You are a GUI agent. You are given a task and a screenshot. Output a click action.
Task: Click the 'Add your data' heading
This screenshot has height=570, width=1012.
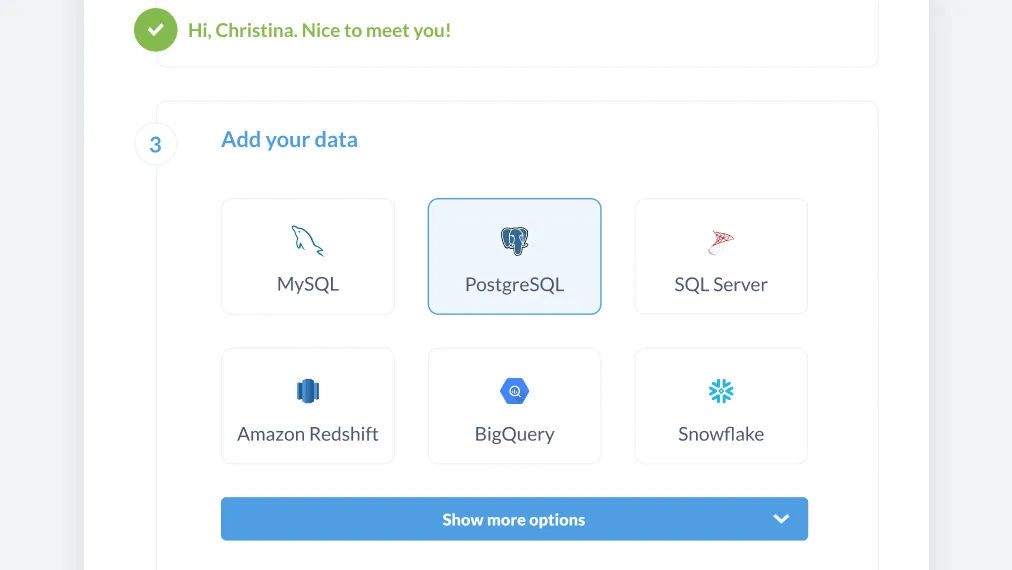coord(289,140)
